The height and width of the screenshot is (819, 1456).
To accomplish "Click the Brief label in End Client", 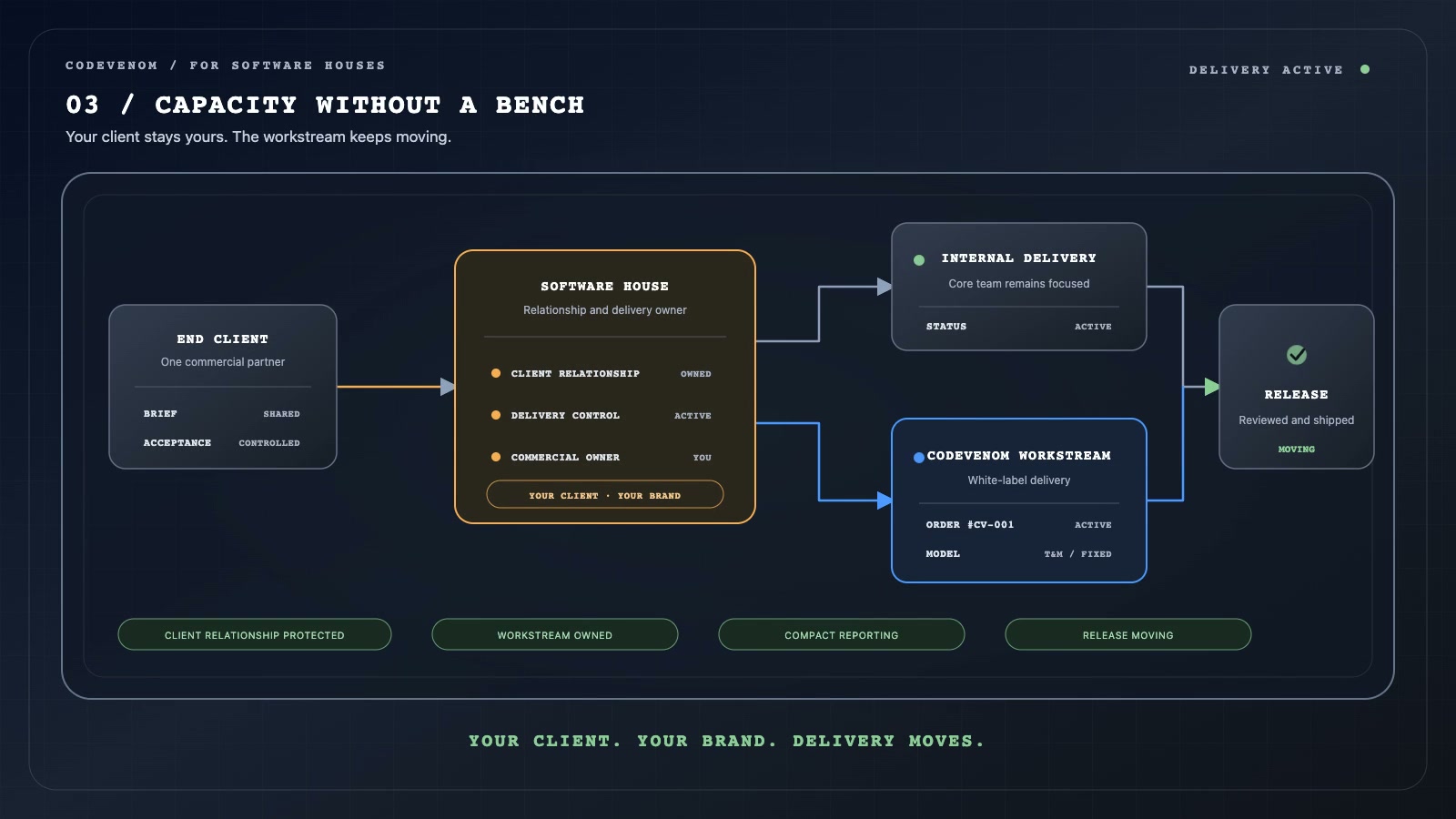I will point(160,414).
